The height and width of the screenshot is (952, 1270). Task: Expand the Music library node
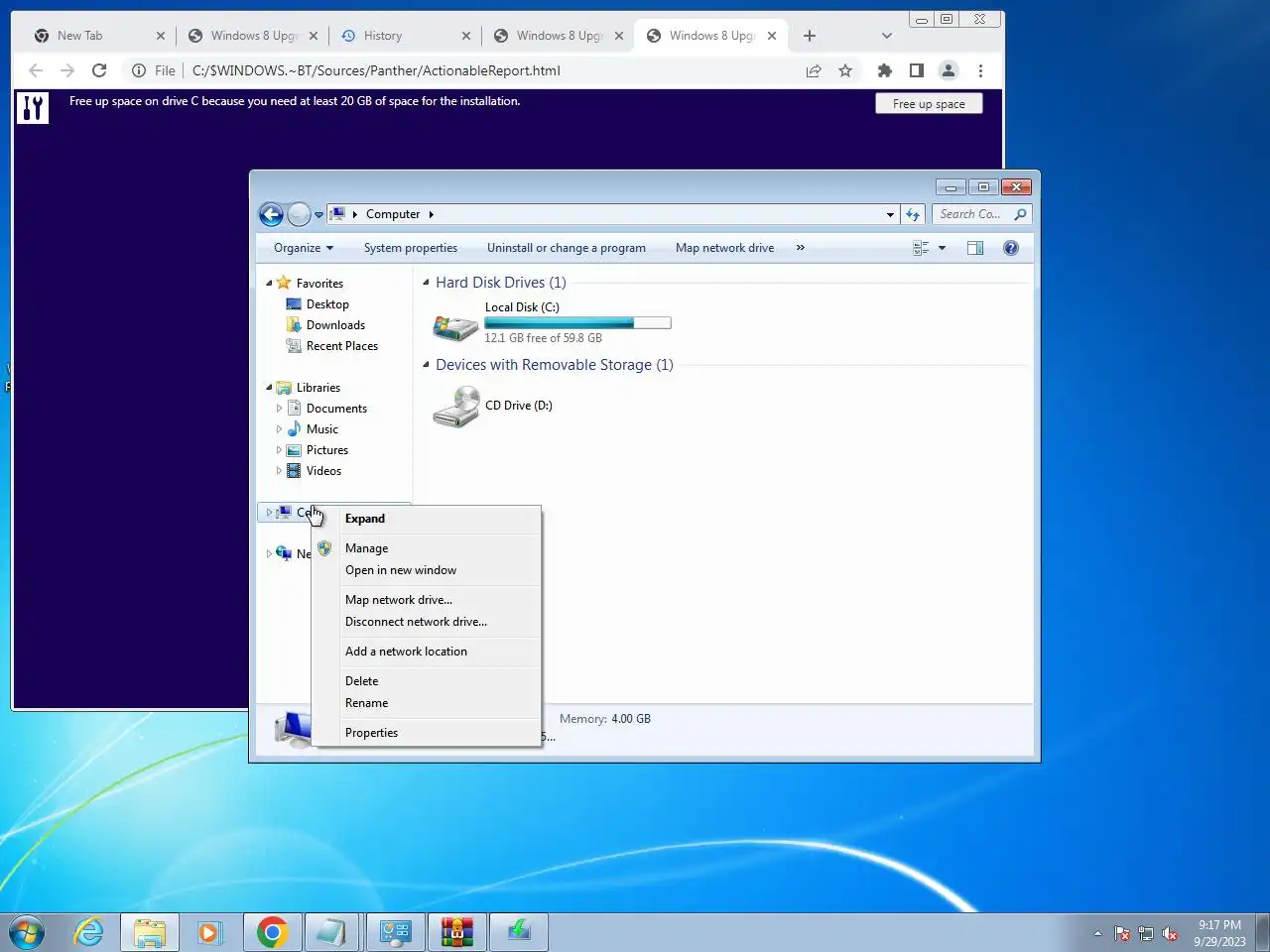pyautogui.click(x=279, y=429)
